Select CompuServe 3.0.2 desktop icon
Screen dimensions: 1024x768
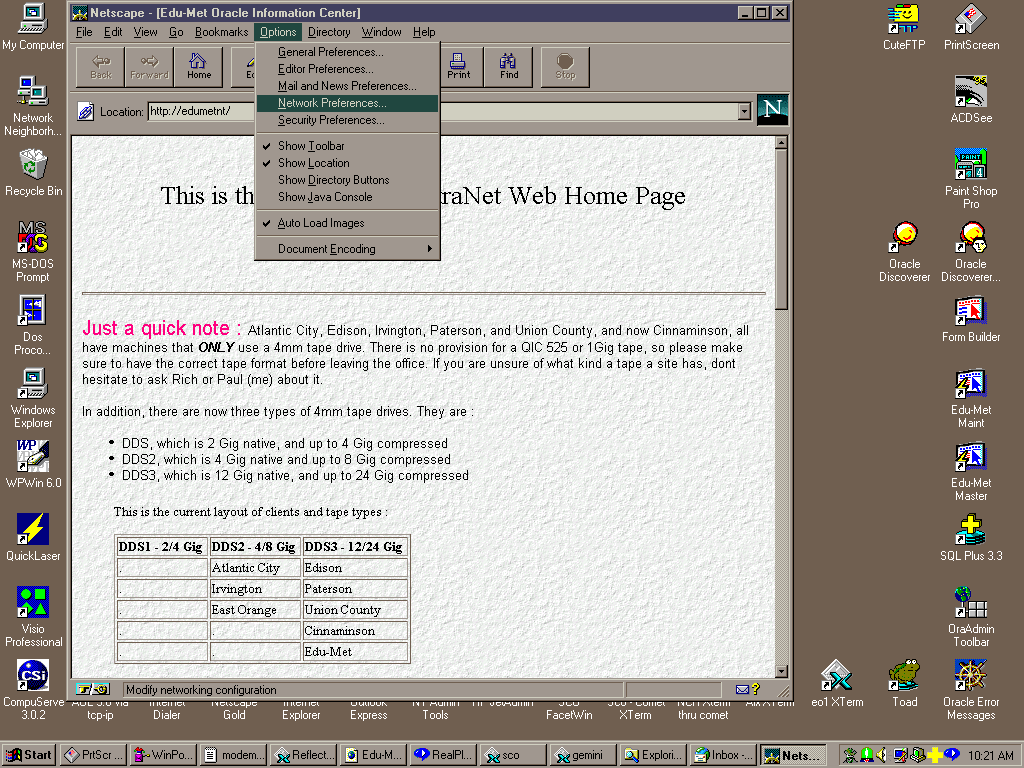click(33, 690)
